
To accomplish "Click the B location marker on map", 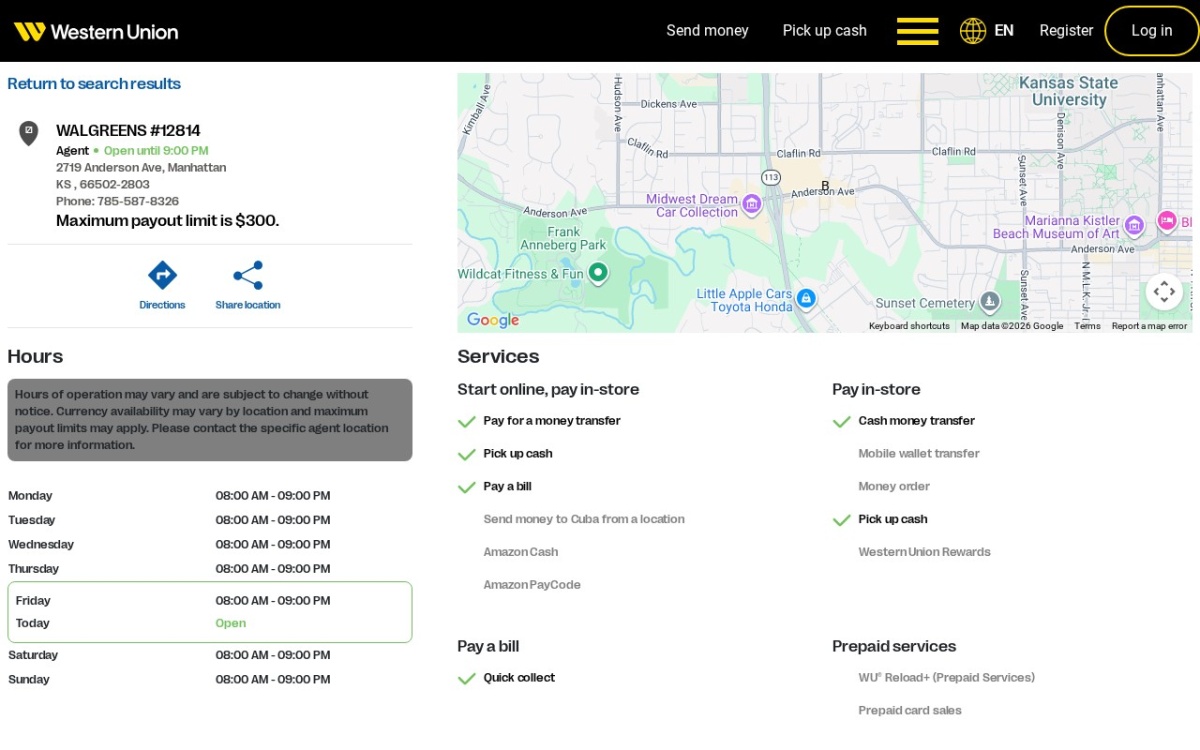I will [x=825, y=185].
